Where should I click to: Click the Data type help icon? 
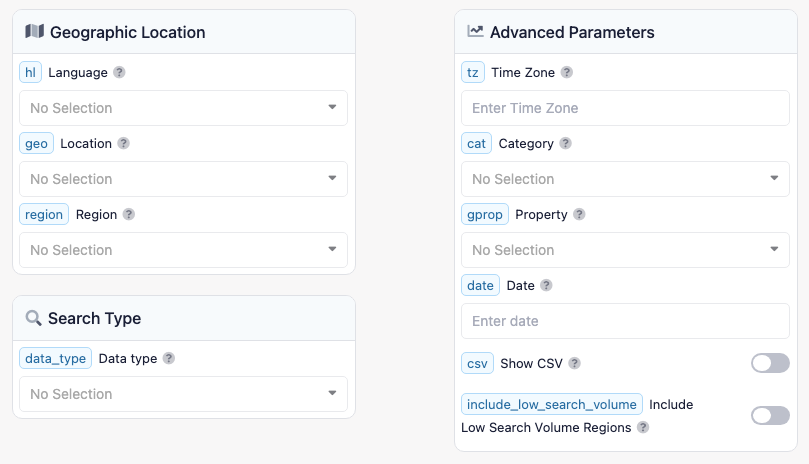pyautogui.click(x=169, y=359)
